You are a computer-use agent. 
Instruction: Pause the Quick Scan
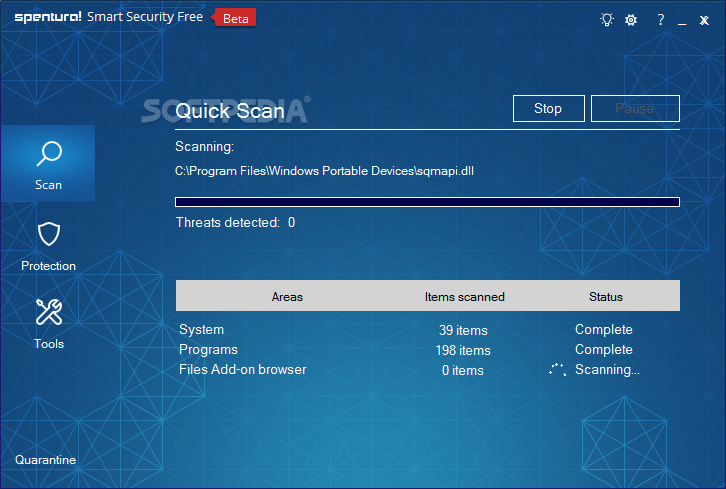(635, 108)
